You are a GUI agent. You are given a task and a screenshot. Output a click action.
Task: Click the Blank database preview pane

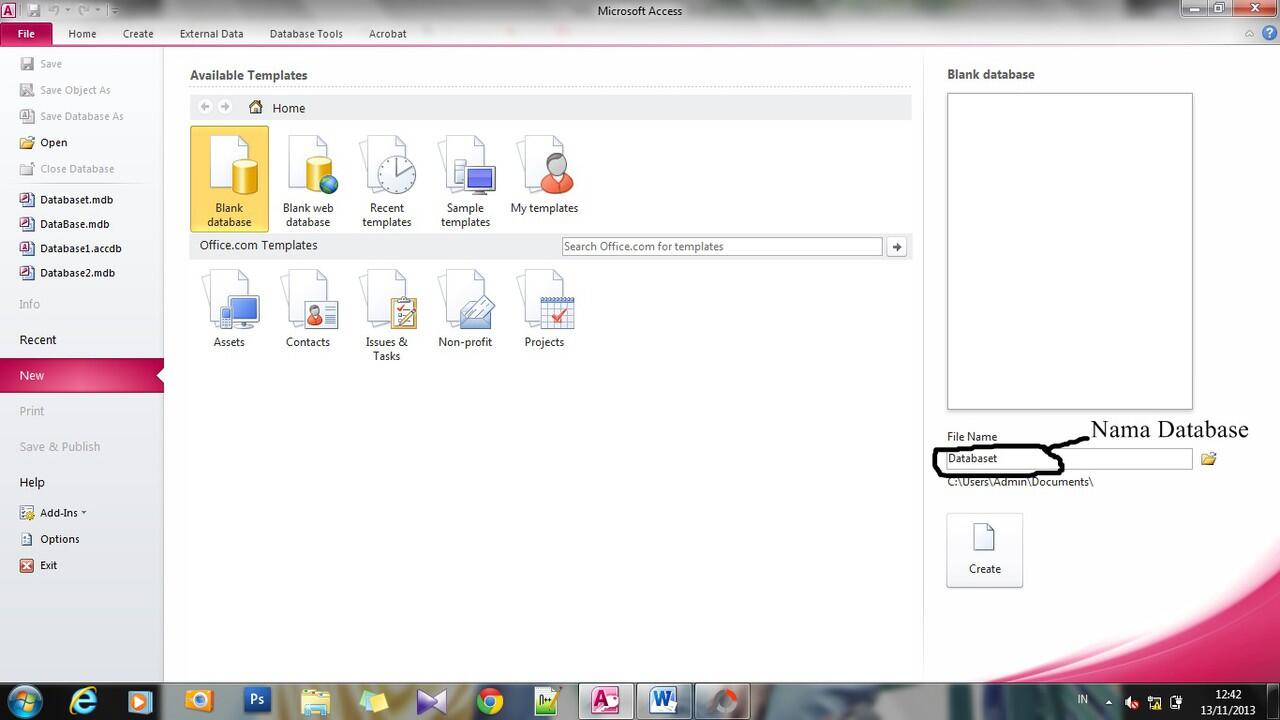pyautogui.click(x=1070, y=251)
